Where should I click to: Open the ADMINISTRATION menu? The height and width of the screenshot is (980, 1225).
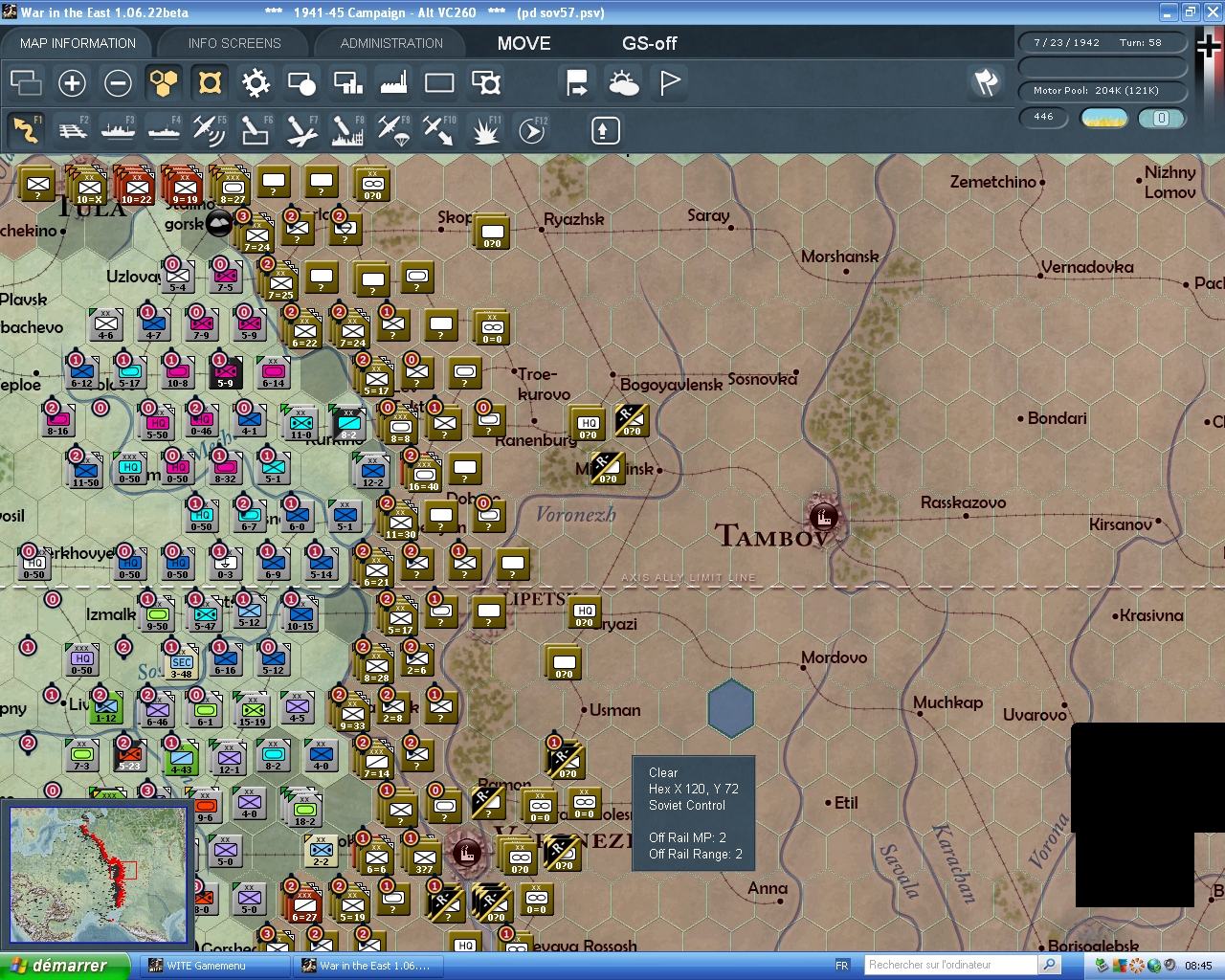click(390, 42)
